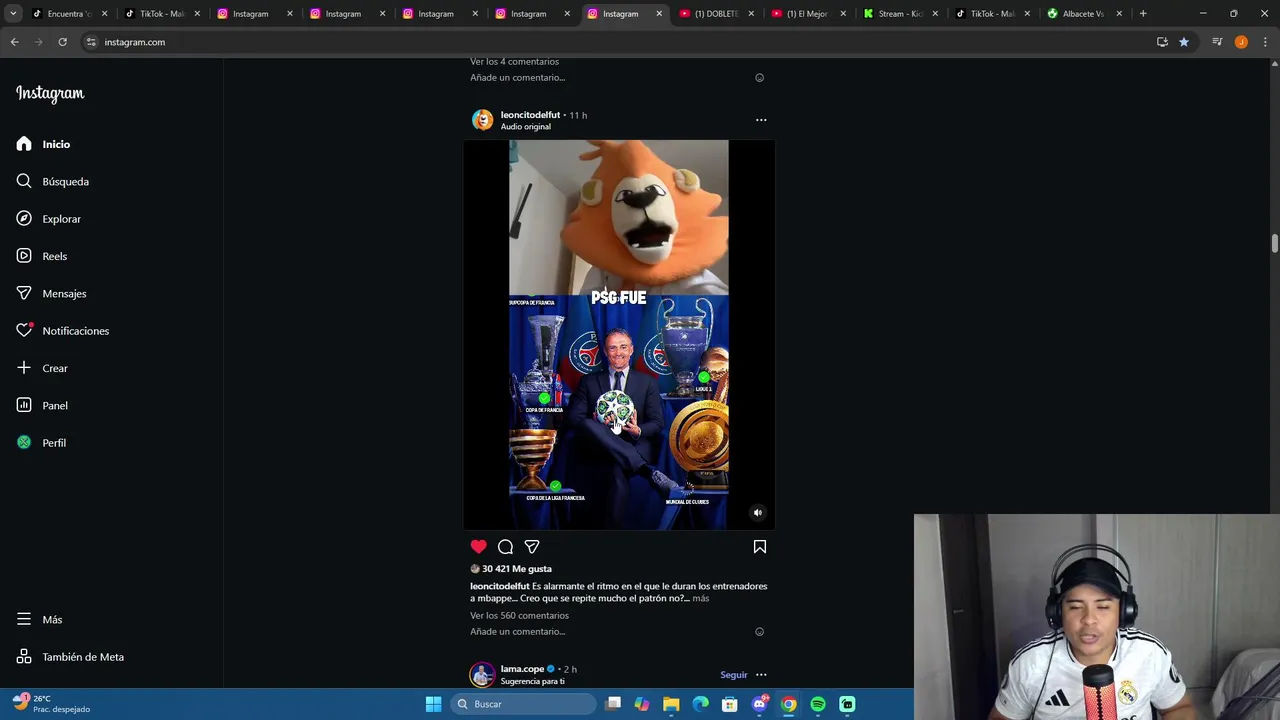Open Copilot from the taskbar

pos(642,704)
